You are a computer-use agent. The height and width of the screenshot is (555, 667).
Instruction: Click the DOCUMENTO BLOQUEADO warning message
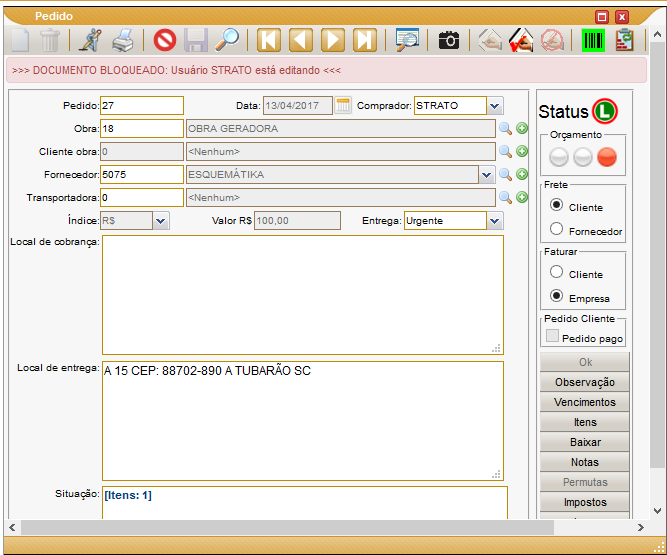click(x=176, y=70)
